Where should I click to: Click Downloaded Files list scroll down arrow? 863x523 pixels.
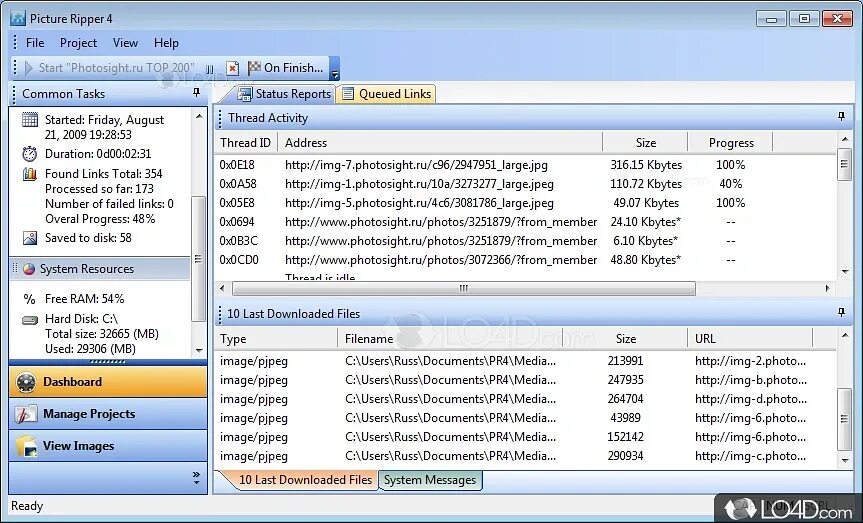(x=845, y=461)
